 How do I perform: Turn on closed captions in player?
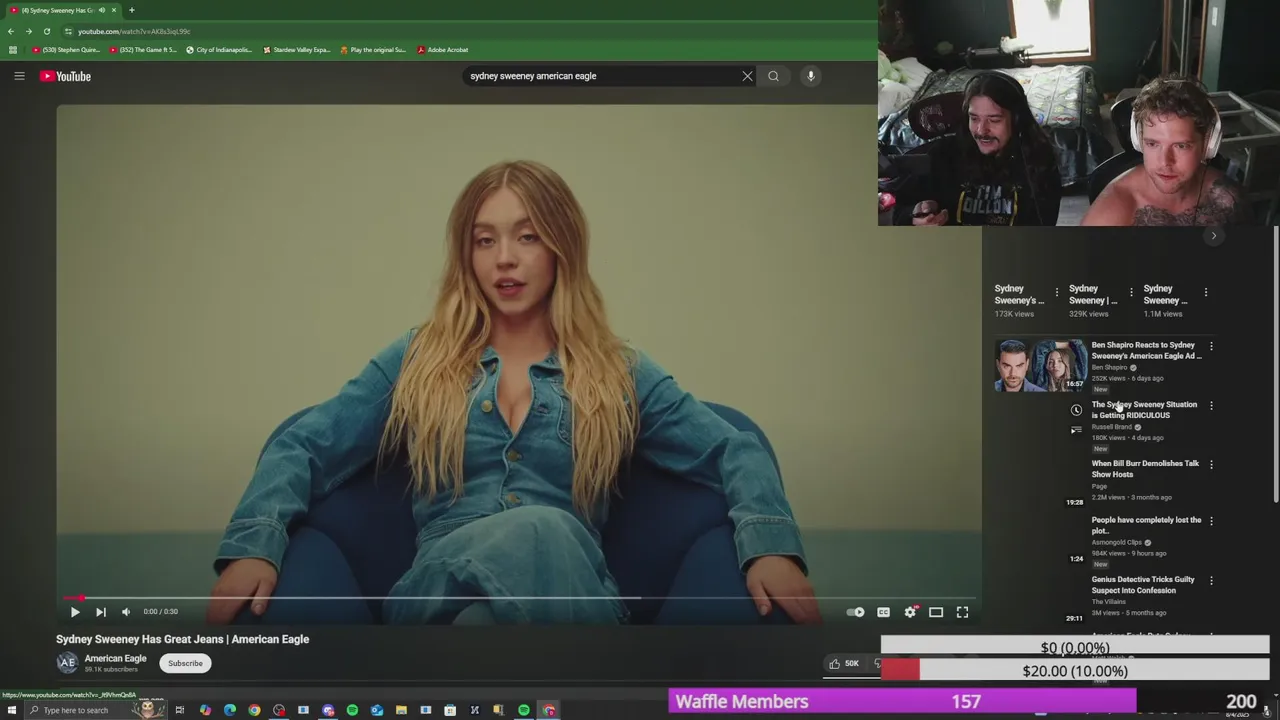(x=884, y=612)
